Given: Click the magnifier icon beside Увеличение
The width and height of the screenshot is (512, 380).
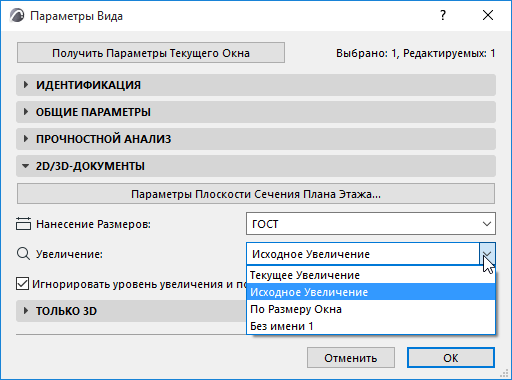Looking at the screenshot, I should tap(23, 254).
